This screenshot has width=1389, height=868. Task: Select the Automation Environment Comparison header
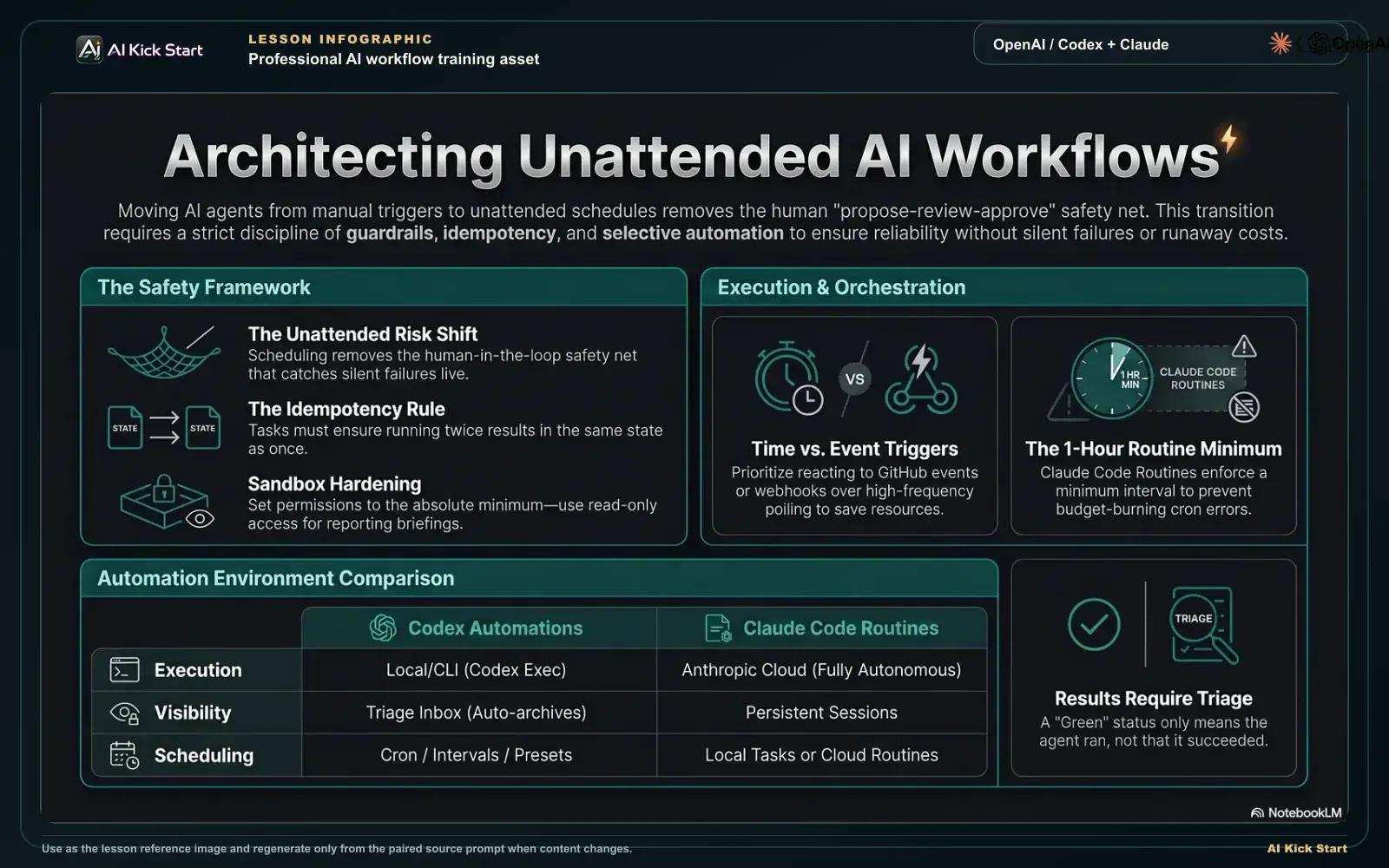539,578
